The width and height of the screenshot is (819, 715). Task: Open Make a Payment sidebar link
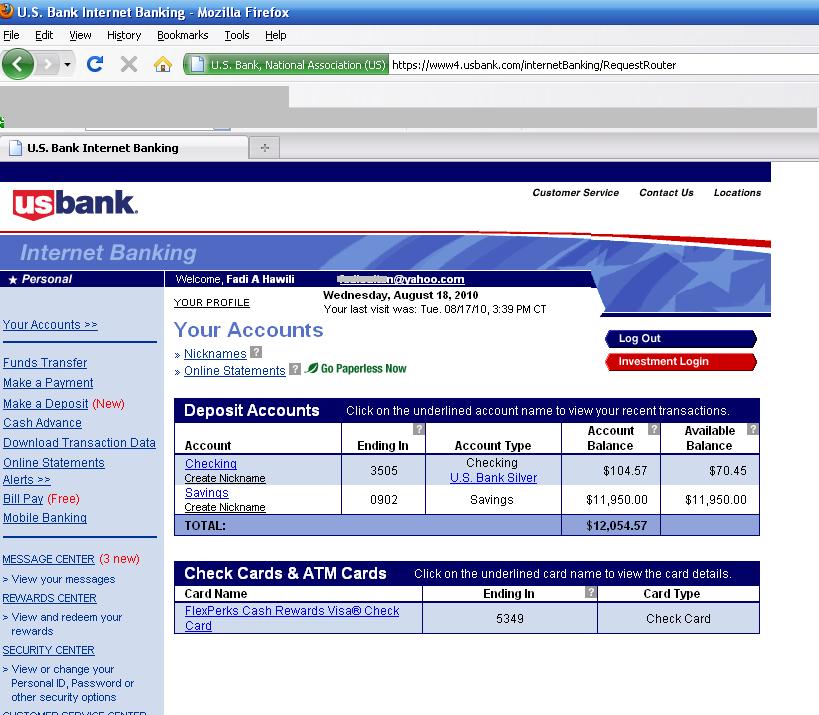click(48, 383)
